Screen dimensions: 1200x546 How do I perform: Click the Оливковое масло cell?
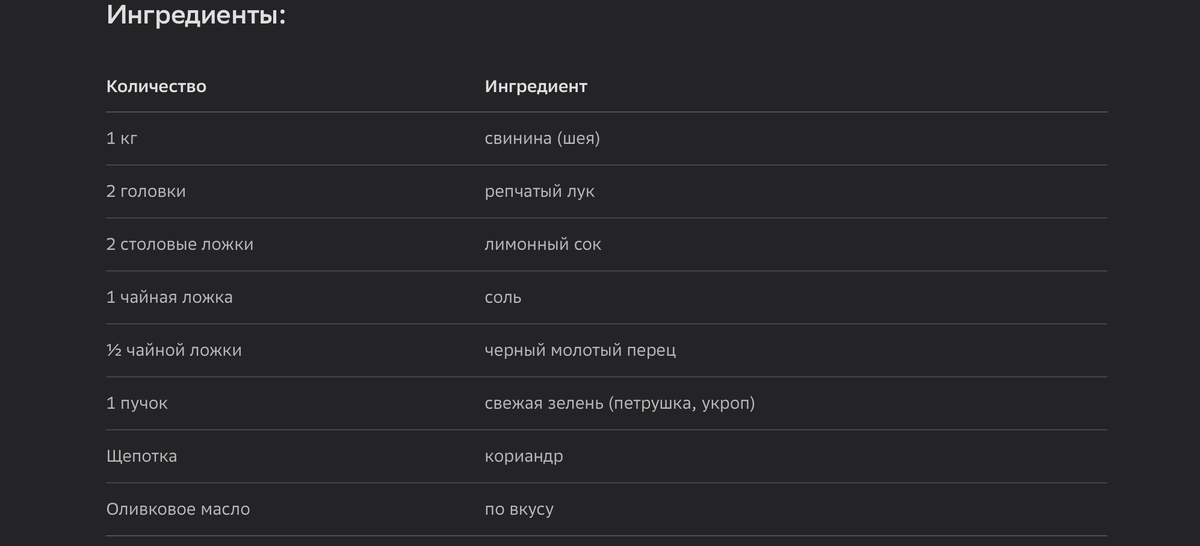[x=178, y=509]
